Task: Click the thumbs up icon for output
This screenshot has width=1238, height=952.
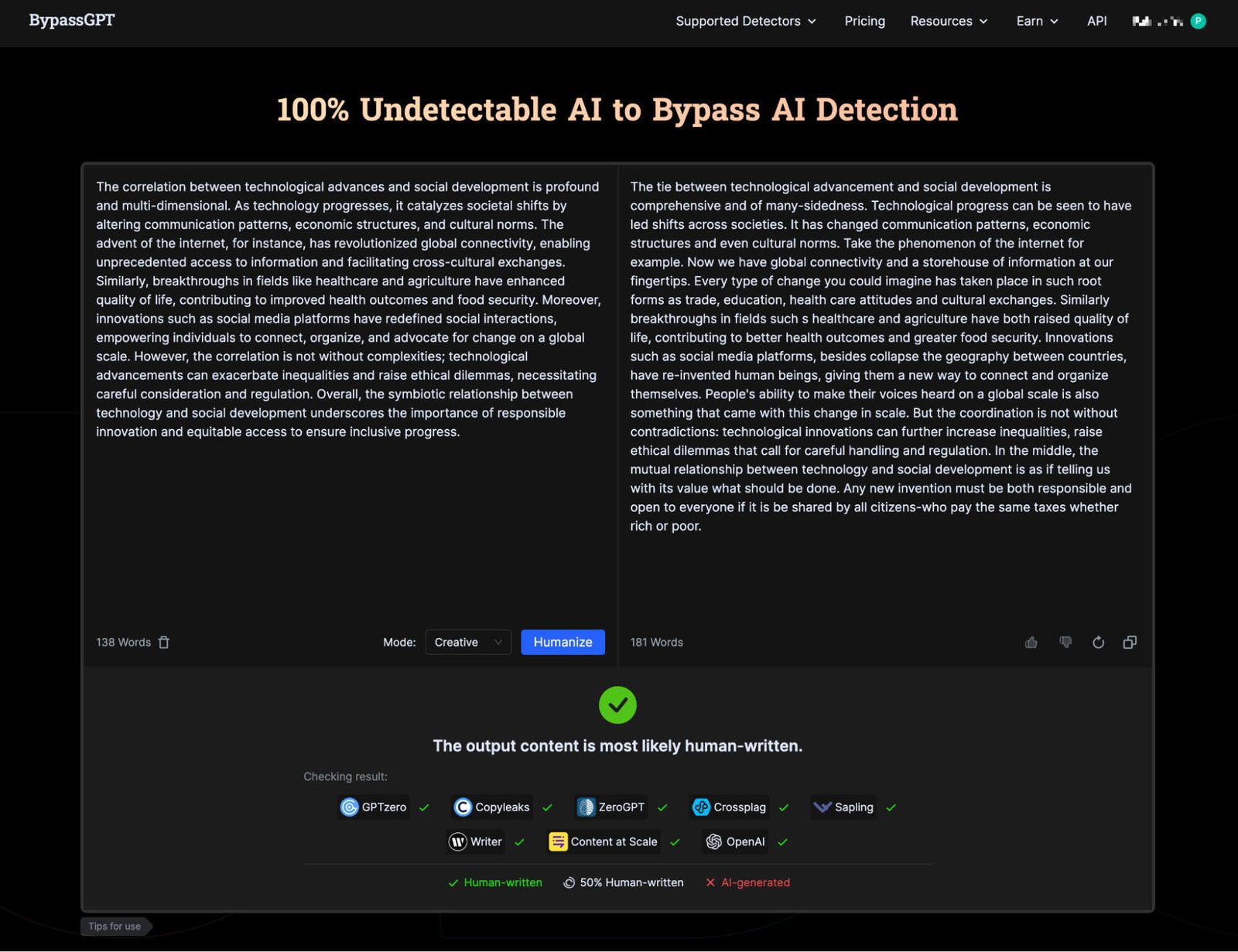Action: pos(1031,642)
